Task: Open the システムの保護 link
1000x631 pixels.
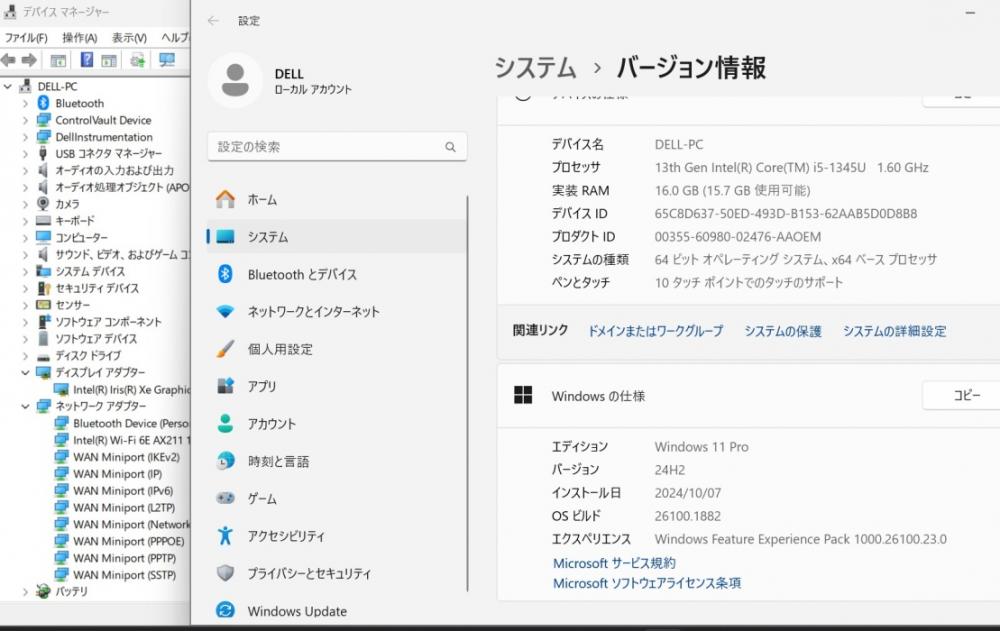Action: [x=783, y=331]
